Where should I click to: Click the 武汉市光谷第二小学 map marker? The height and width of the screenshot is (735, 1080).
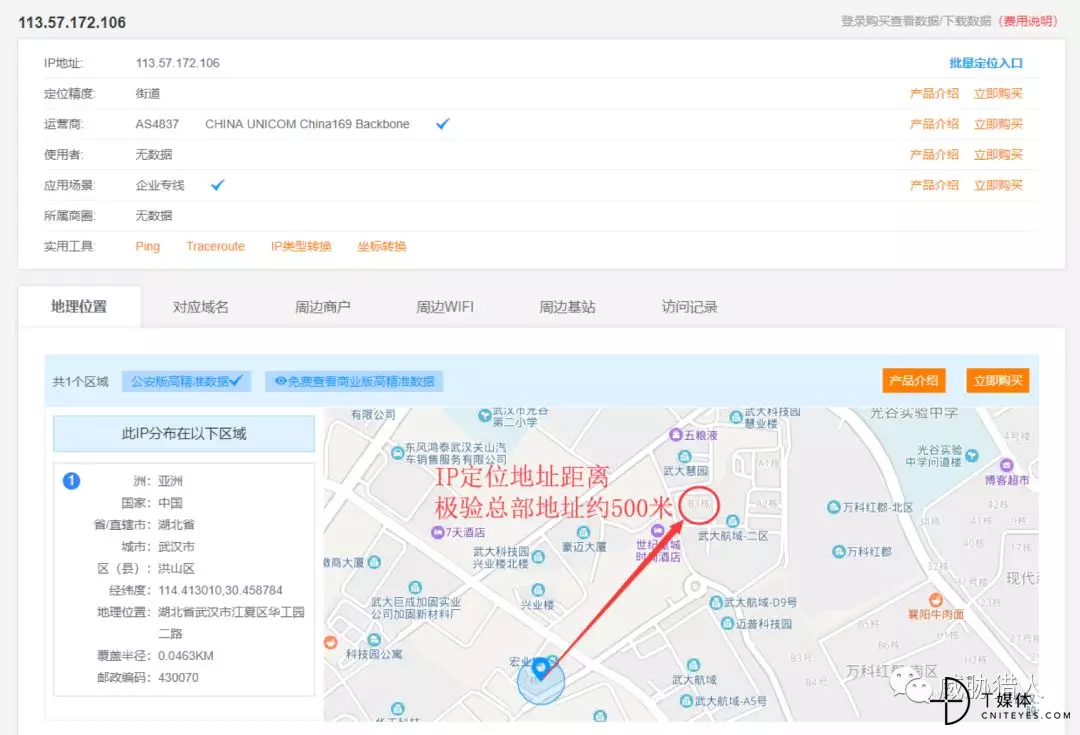pyautogui.click(x=484, y=415)
